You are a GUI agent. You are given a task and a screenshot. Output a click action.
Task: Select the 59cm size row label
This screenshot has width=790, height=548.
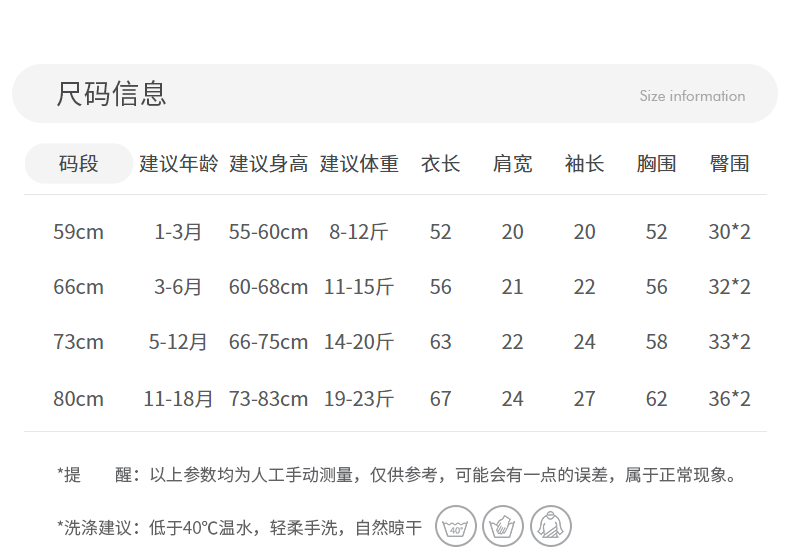(79, 232)
